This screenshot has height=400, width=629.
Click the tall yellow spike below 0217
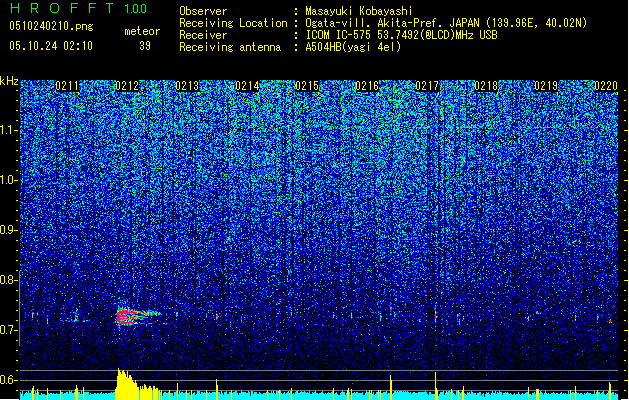(x=435, y=386)
